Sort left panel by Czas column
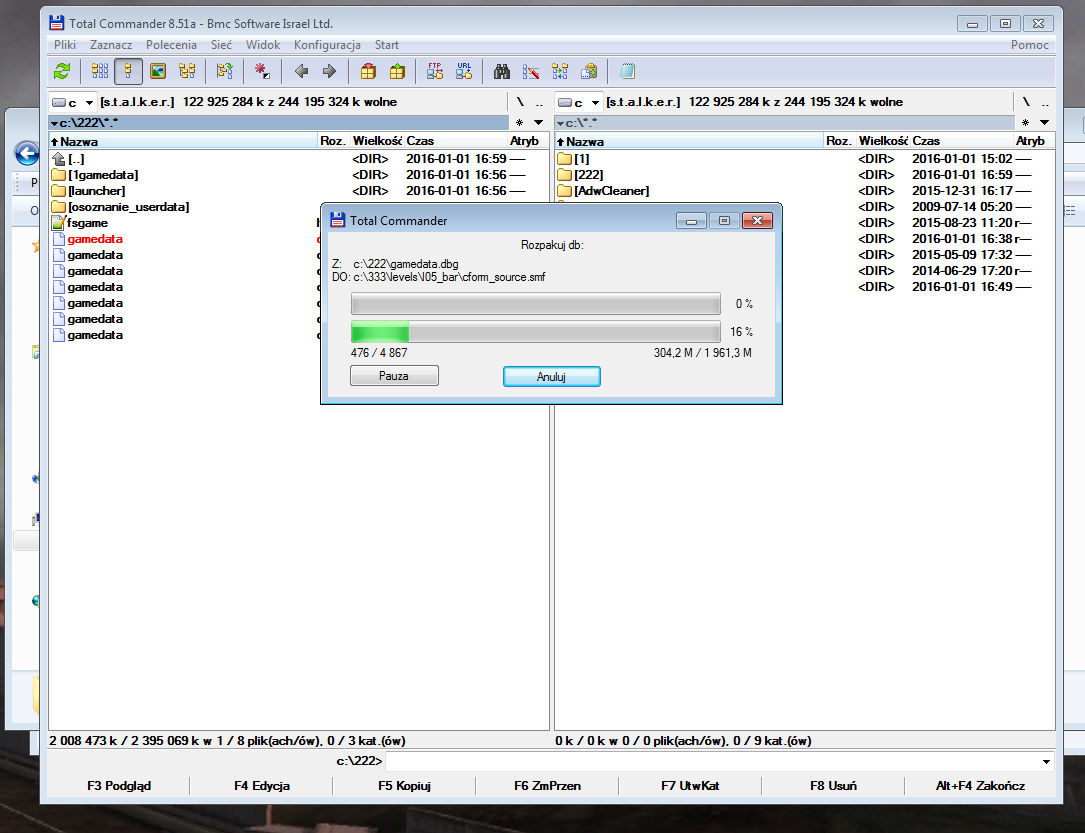This screenshot has width=1085, height=833. pyautogui.click(x=455, y=141)
